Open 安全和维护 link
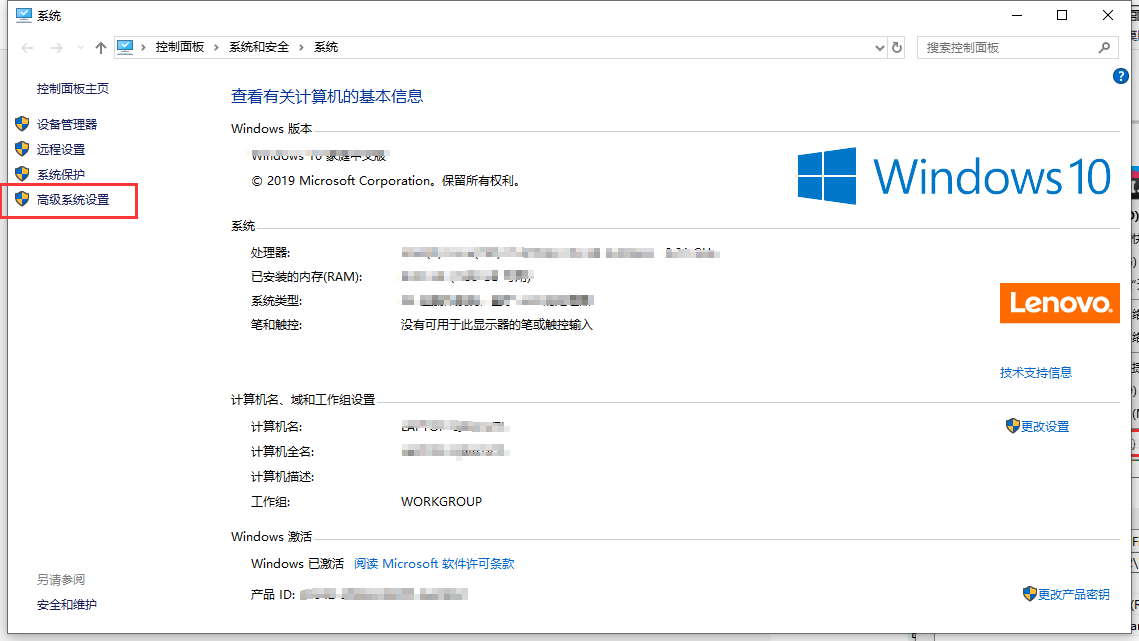 click(x=67, y=605)
